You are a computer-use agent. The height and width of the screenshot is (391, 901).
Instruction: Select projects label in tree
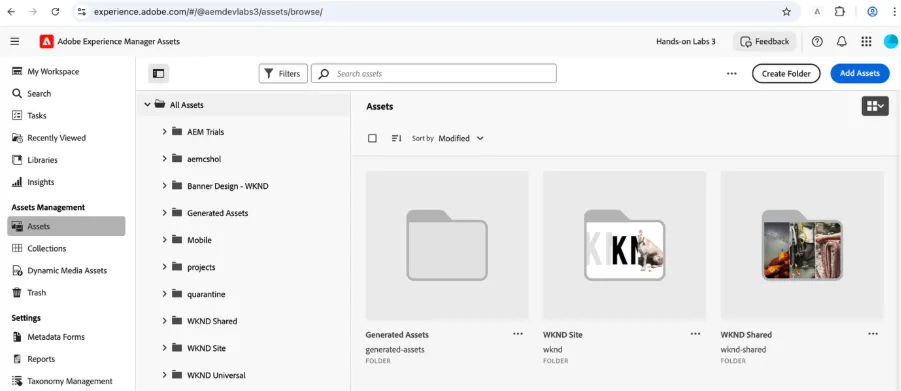tap(201, 267)
